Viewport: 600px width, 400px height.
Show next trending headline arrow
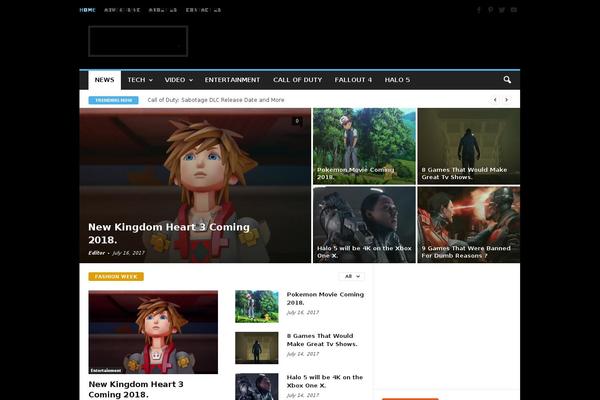pos(507,100)
